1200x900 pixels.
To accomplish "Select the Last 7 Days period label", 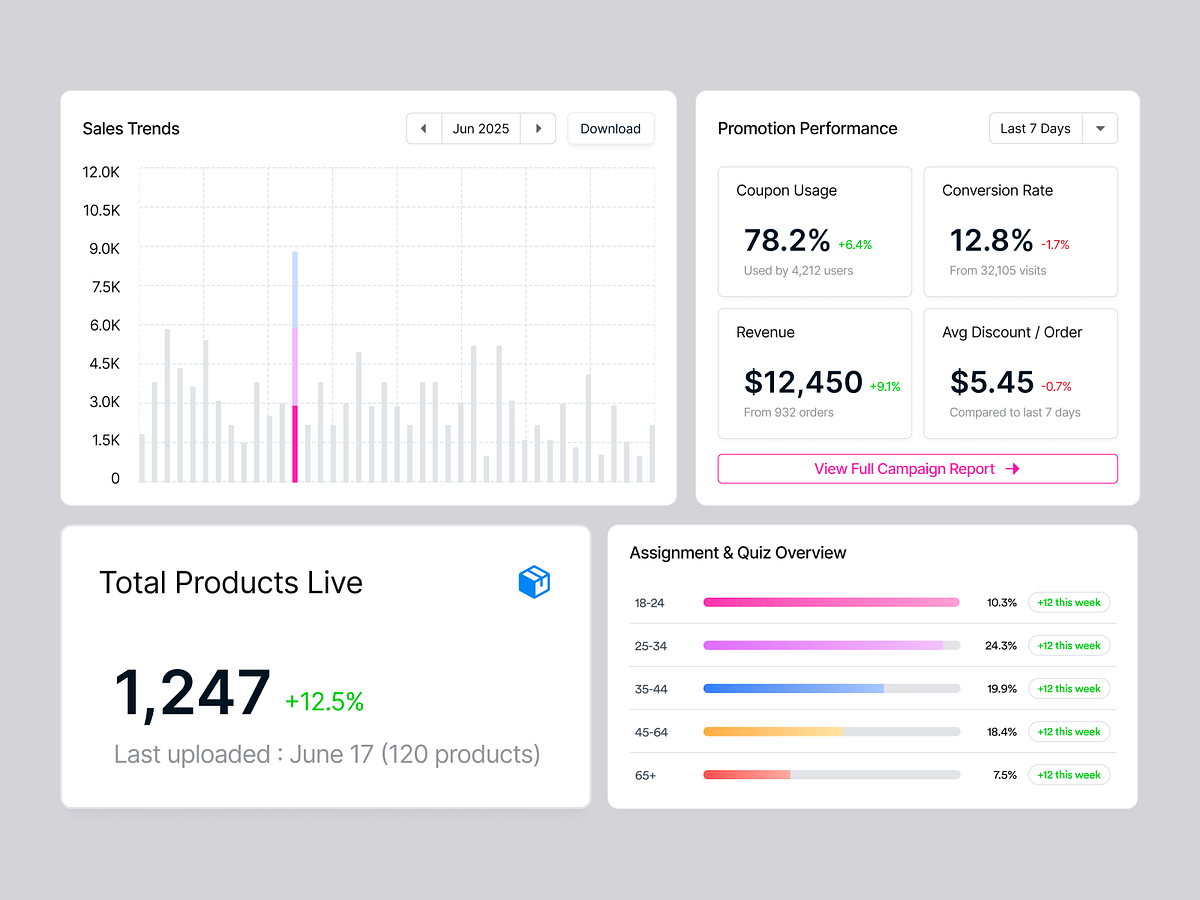I will [x=1035, y=129].
